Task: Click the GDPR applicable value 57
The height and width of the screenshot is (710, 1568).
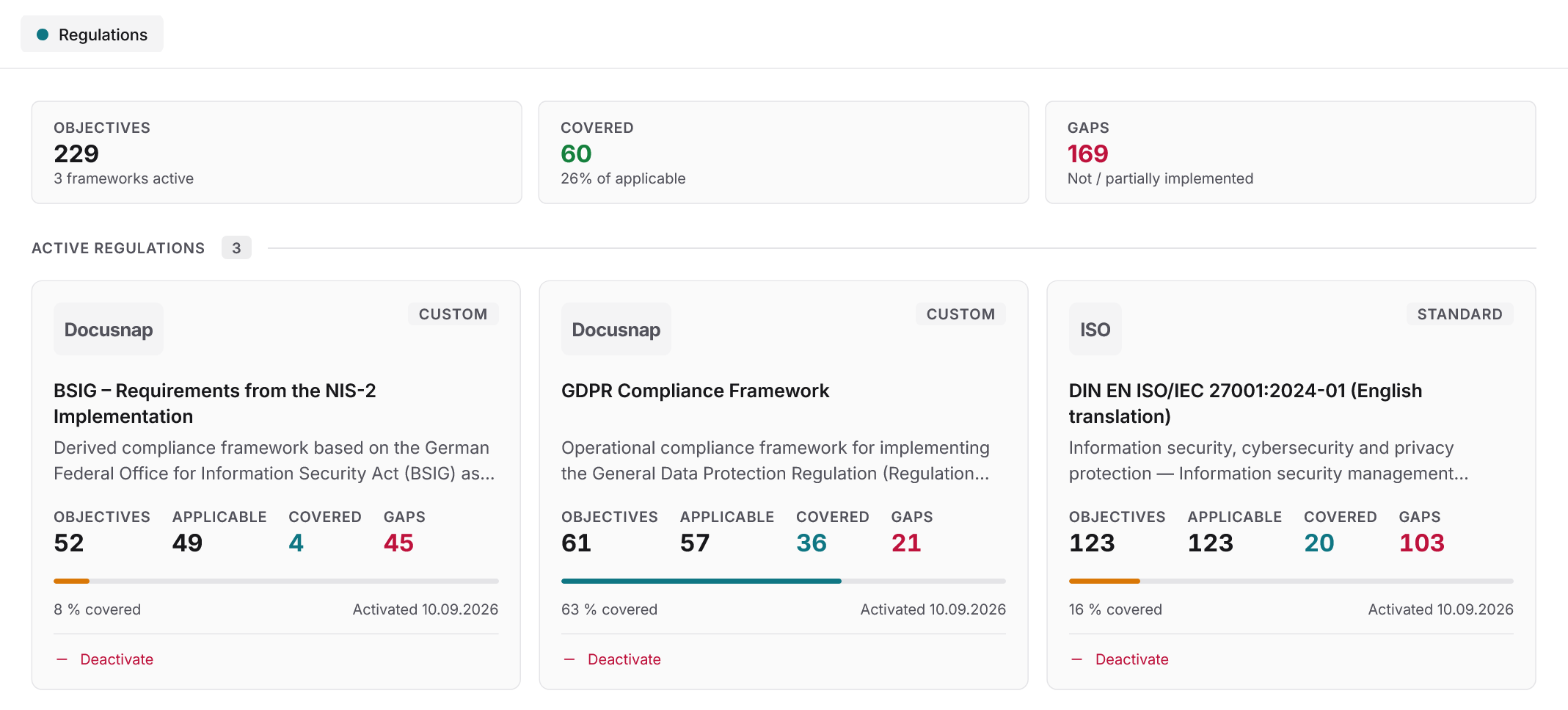Action: [x=695, y=543]
